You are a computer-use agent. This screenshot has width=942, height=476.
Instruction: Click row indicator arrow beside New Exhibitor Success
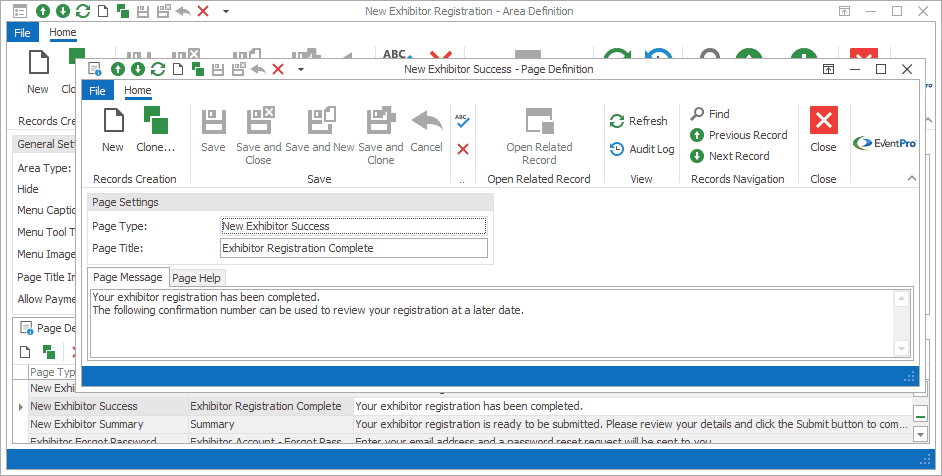tap(21, 407)
